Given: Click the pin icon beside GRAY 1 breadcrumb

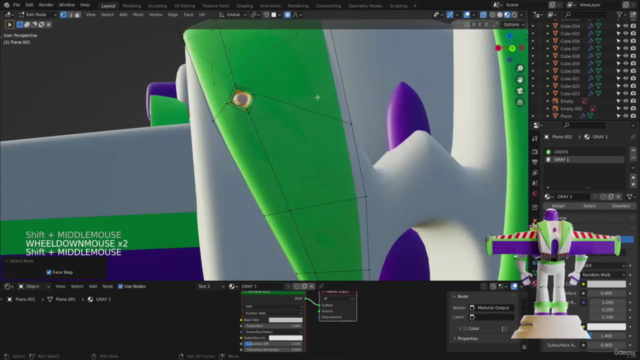Looking at the screenshot, I should click(x=633, y=137).
